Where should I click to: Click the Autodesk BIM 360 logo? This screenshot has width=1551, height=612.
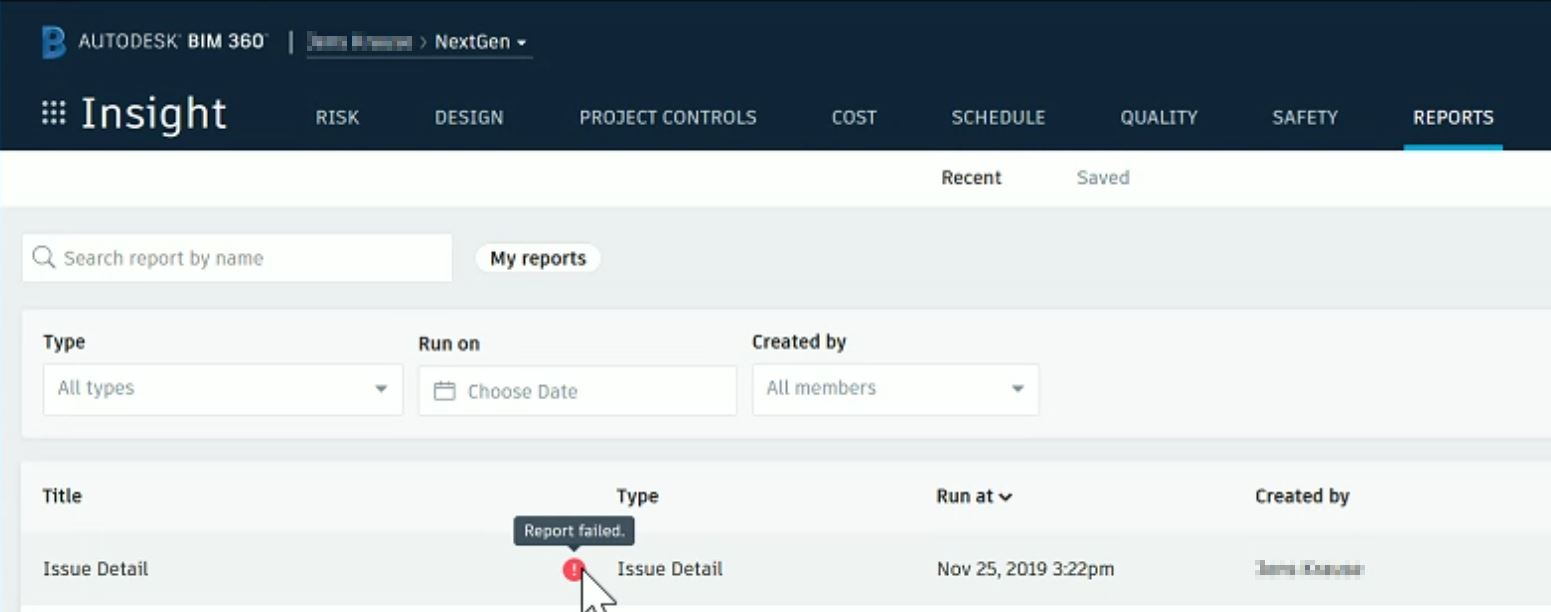pyautogui.click(x=150, y=40)
